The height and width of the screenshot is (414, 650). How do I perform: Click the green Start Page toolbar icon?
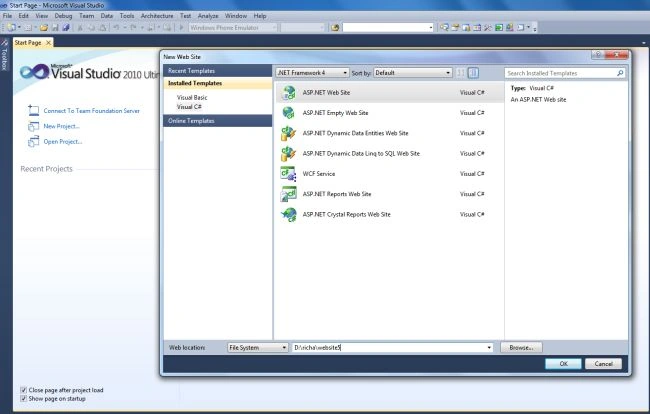499,28
